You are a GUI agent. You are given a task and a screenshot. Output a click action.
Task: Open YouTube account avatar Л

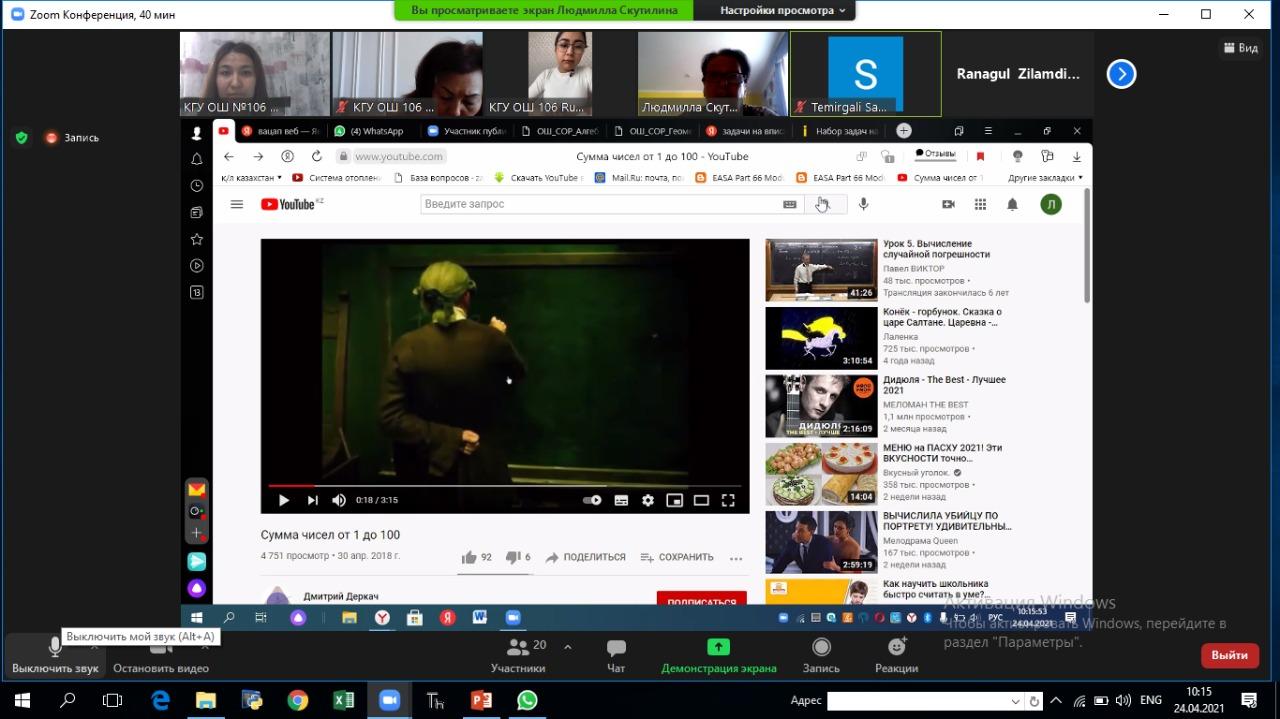[1050, 204]
